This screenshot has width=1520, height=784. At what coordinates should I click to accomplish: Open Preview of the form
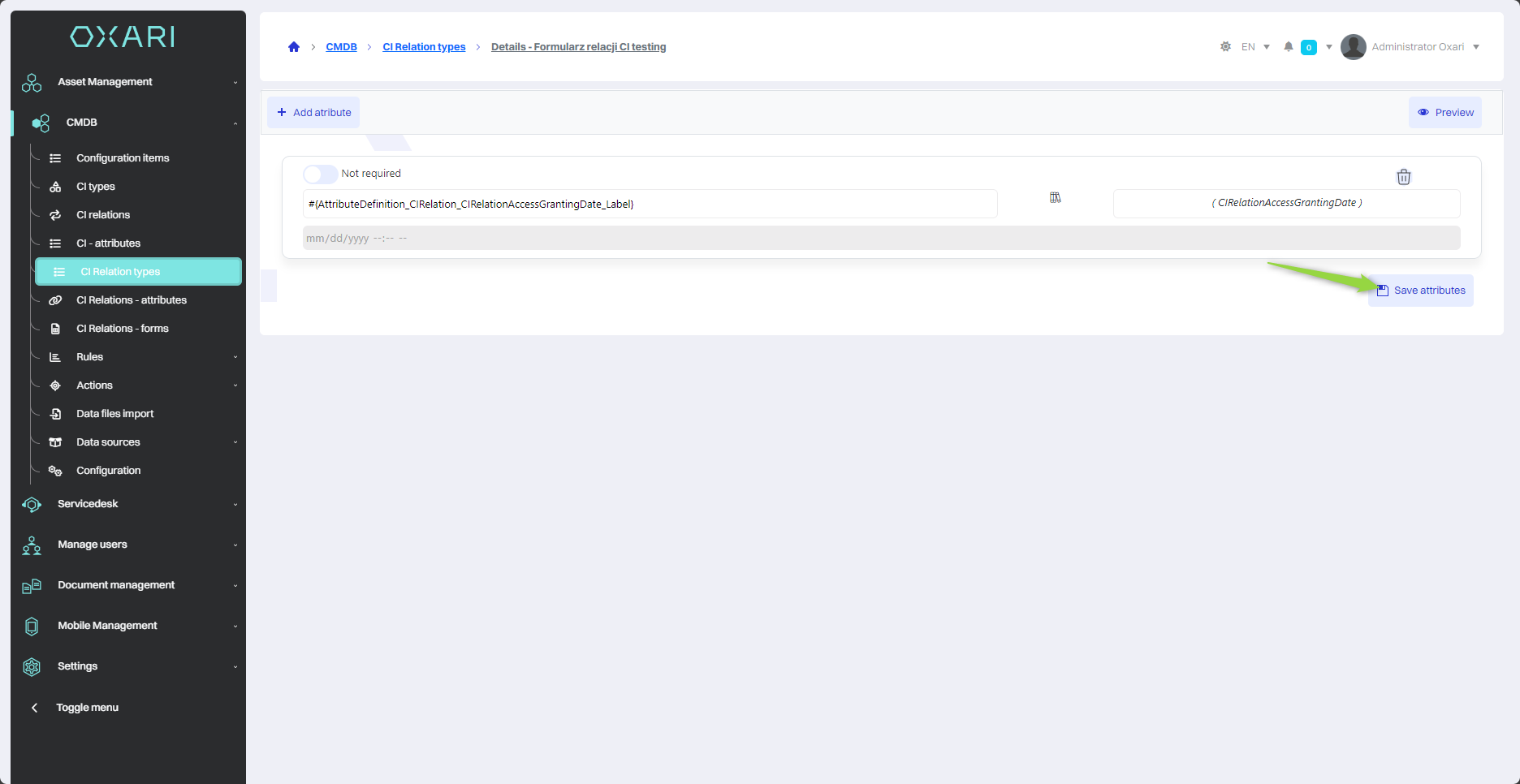click(x=1444, y=113)
